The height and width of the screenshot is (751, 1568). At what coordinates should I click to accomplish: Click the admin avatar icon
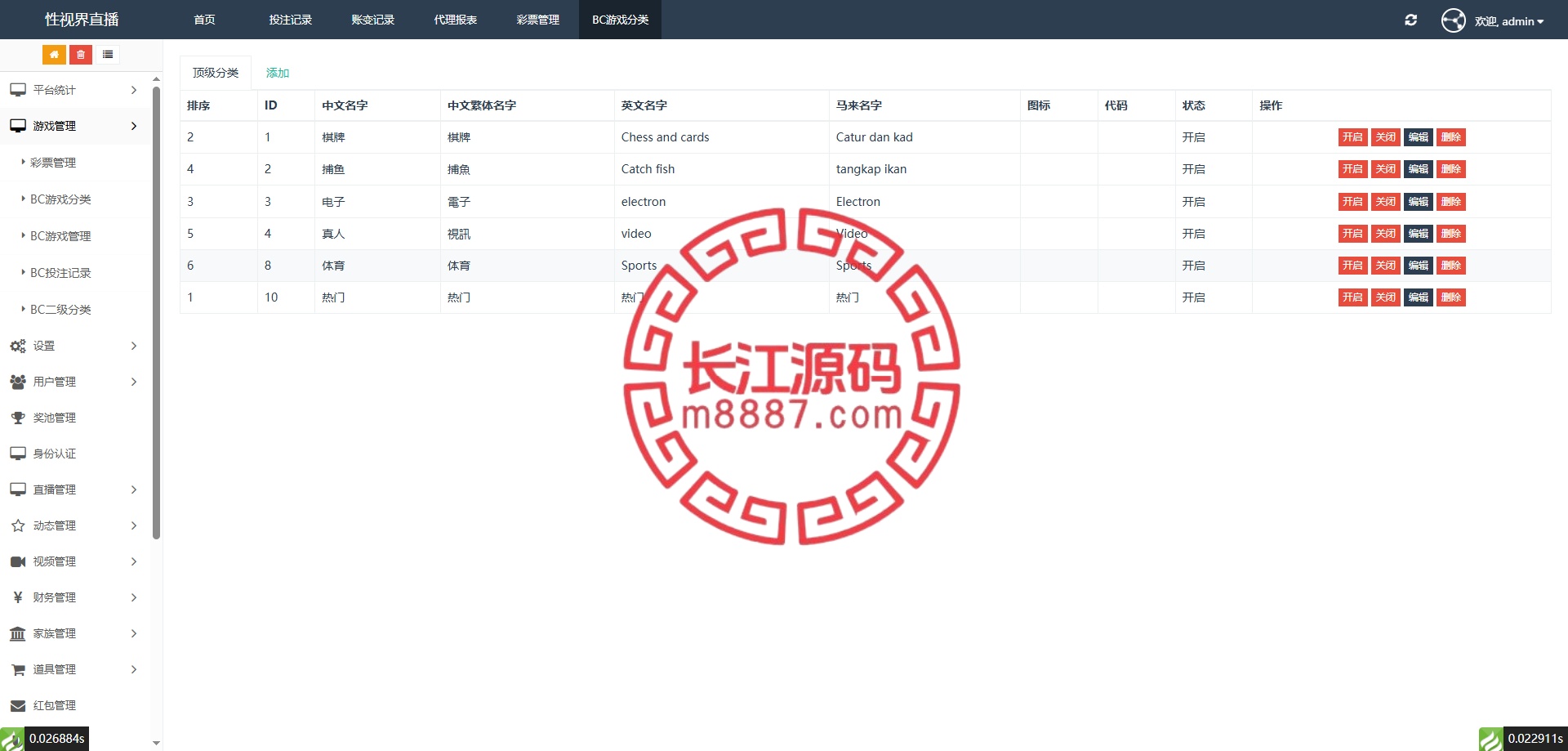(1454, 20)
